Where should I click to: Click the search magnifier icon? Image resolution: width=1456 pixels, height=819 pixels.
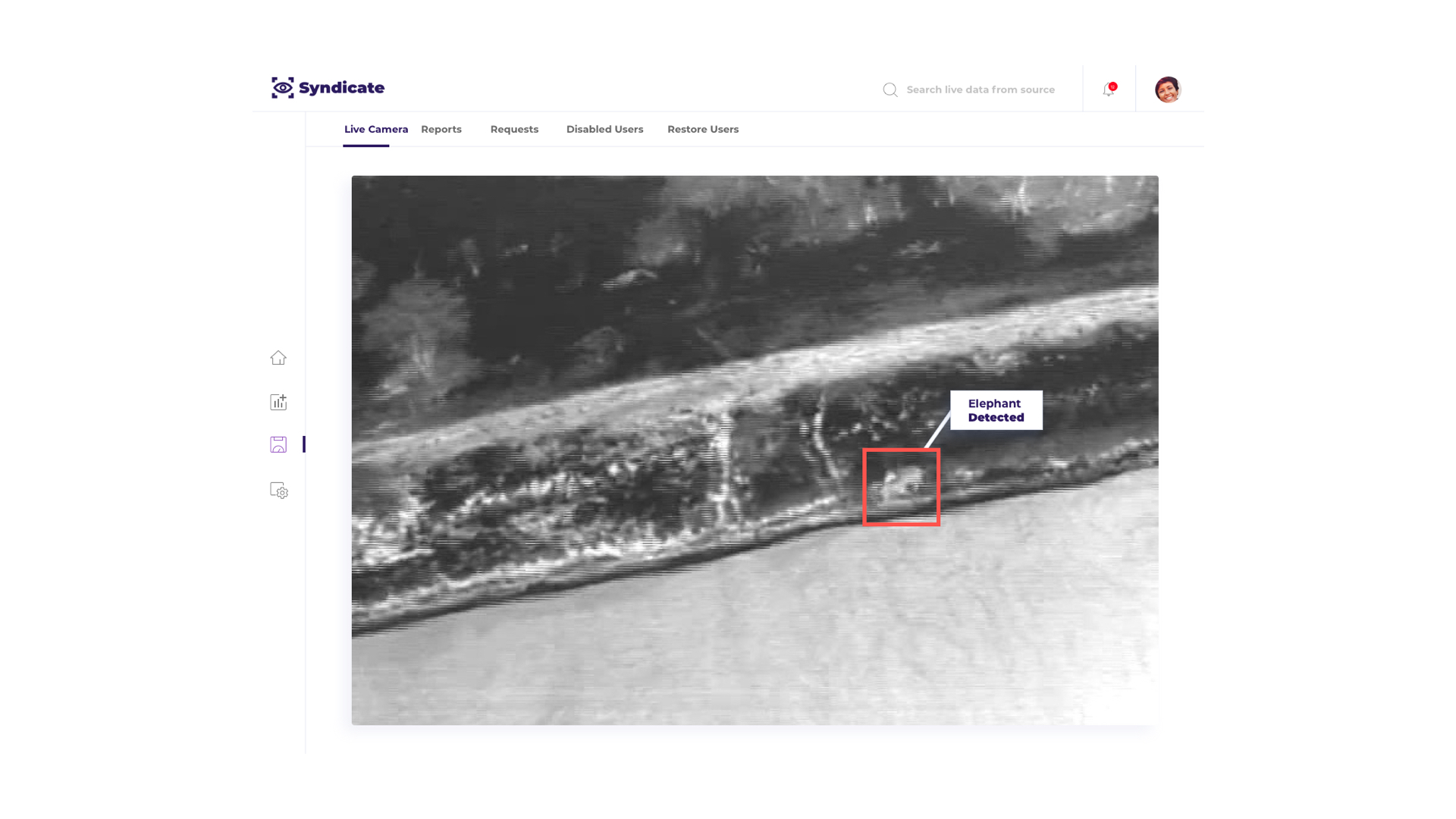890,90
